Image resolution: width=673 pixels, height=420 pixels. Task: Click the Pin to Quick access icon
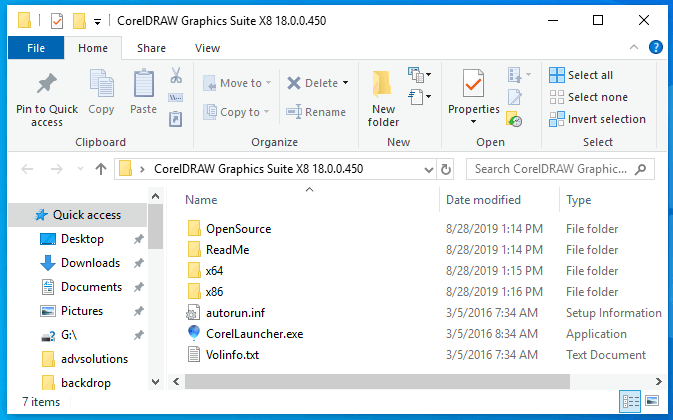(x=46, y=85)
